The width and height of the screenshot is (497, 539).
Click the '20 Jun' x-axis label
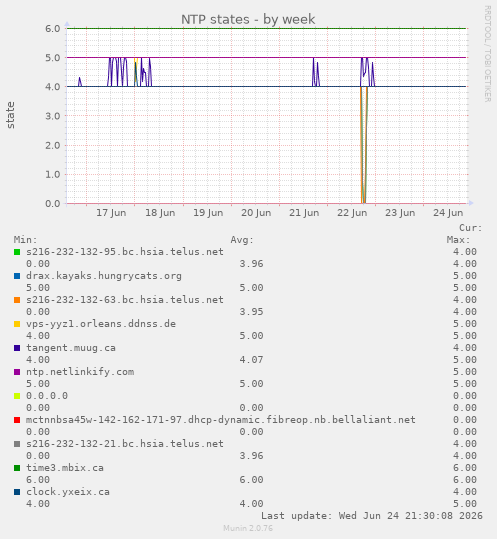(x=256, y=213)
